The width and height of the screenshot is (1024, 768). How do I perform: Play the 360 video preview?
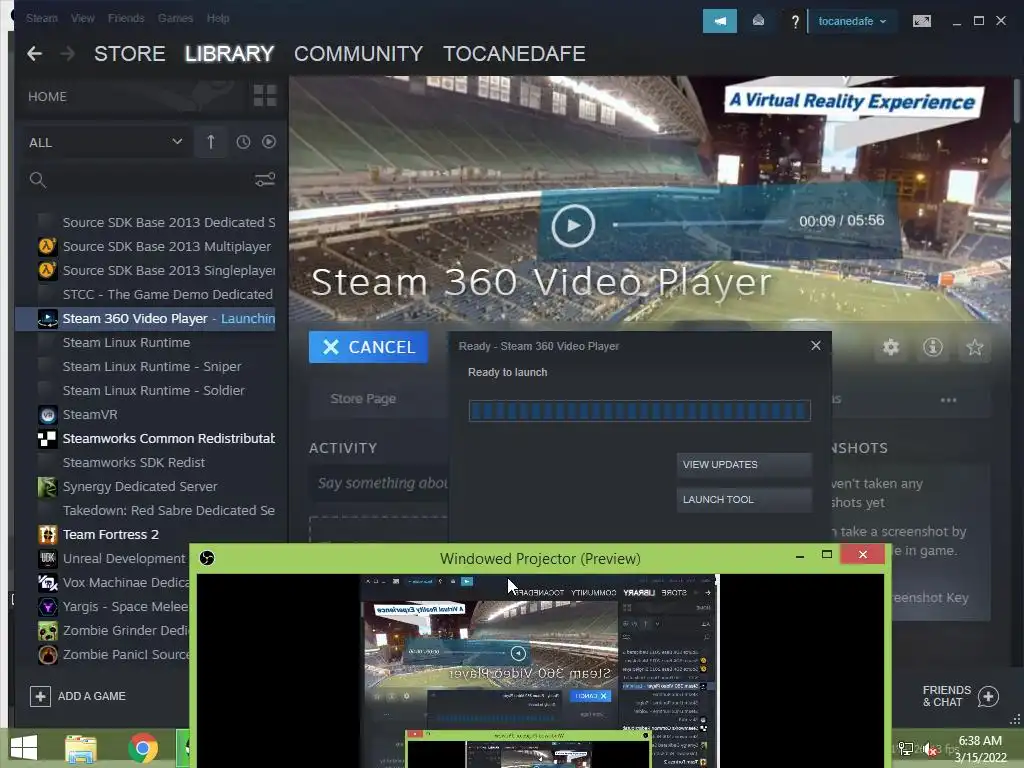(x=573, y=225)
